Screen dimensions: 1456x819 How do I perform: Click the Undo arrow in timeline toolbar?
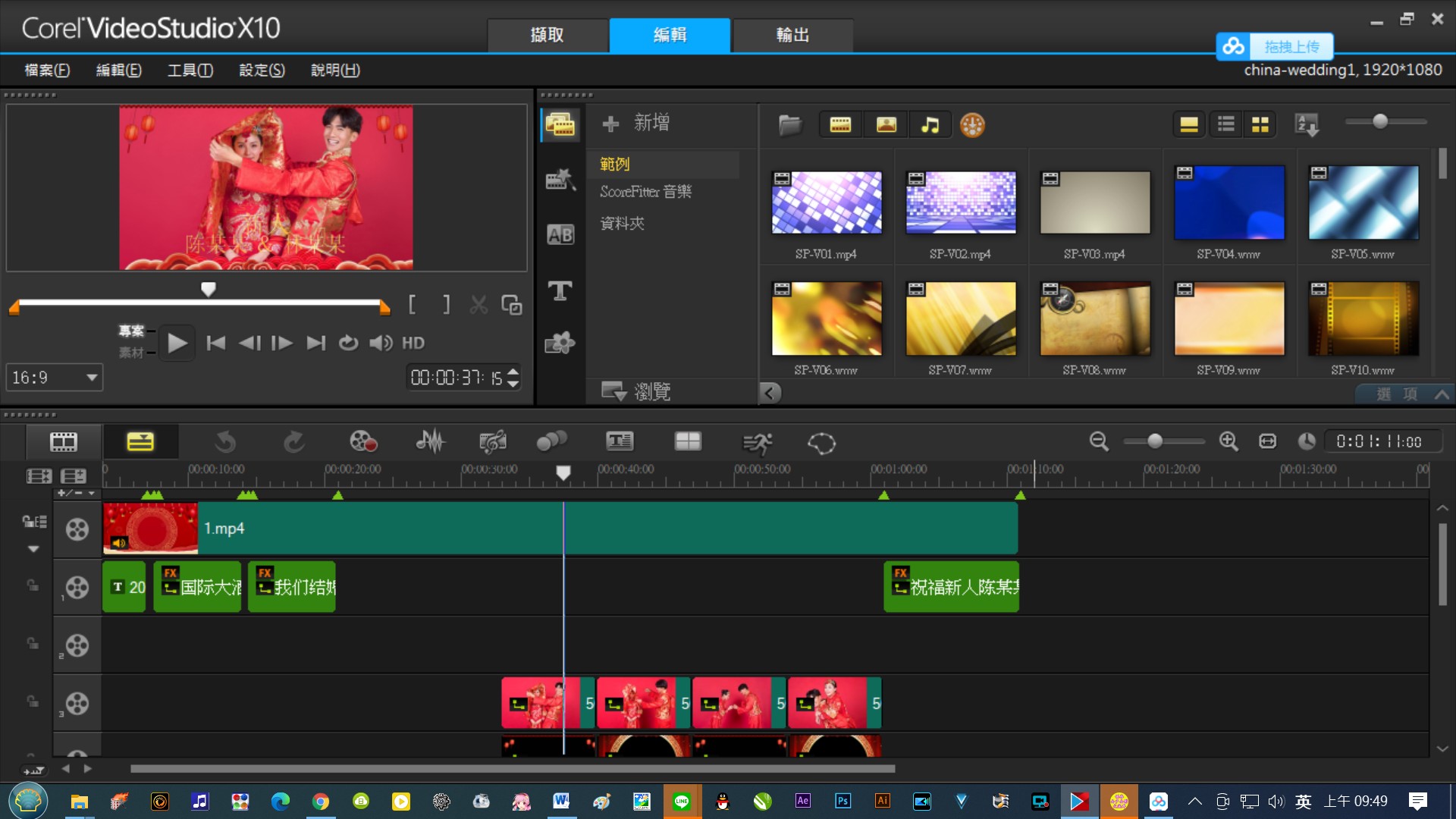pyautogui.click(x=225, y=442)
